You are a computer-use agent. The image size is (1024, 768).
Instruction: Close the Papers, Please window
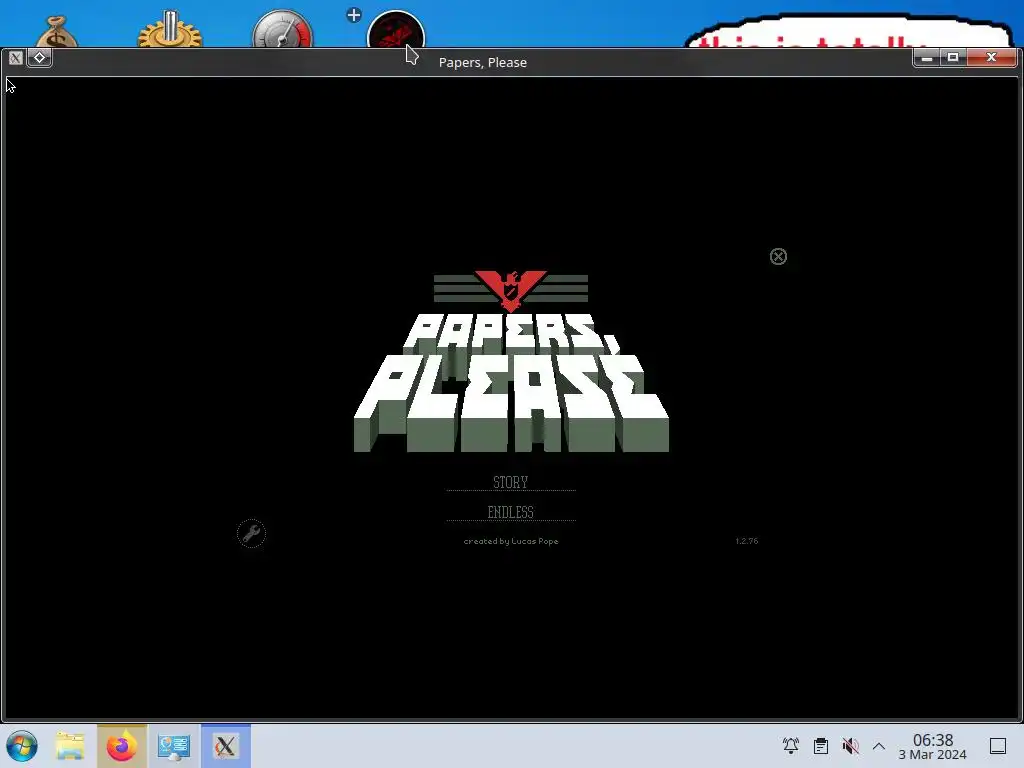(x=991, y=57)
